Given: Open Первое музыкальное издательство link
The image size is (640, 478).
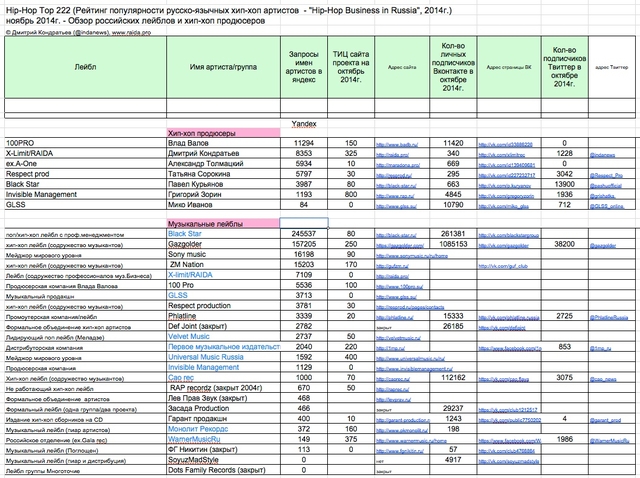Looking at the screenshot, I should [220, 346].
